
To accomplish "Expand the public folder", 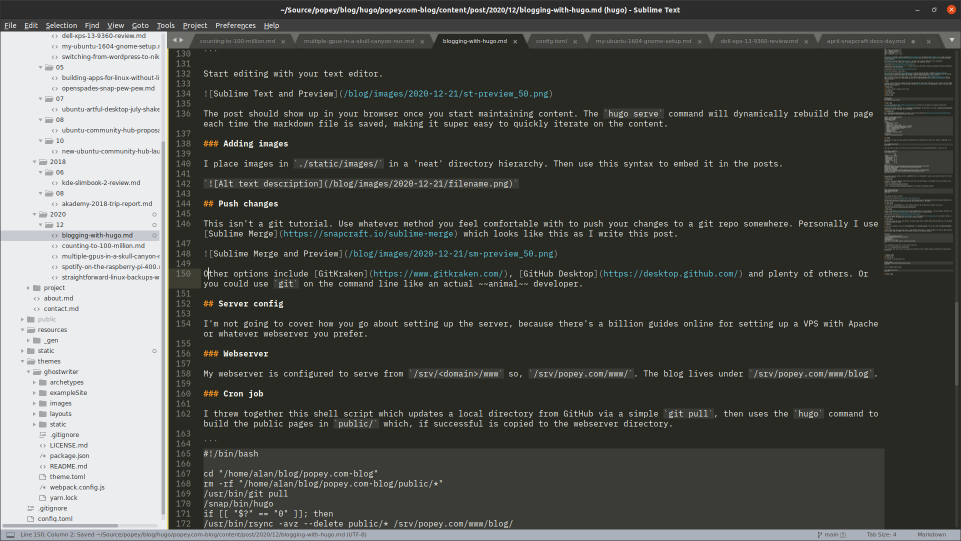I will (23, 319).
